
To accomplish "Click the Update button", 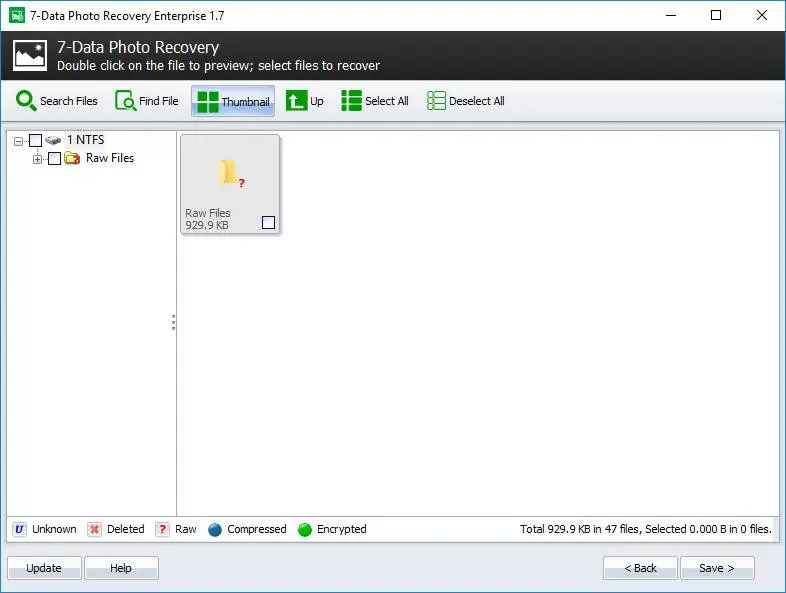I will (x=44, y=568).
